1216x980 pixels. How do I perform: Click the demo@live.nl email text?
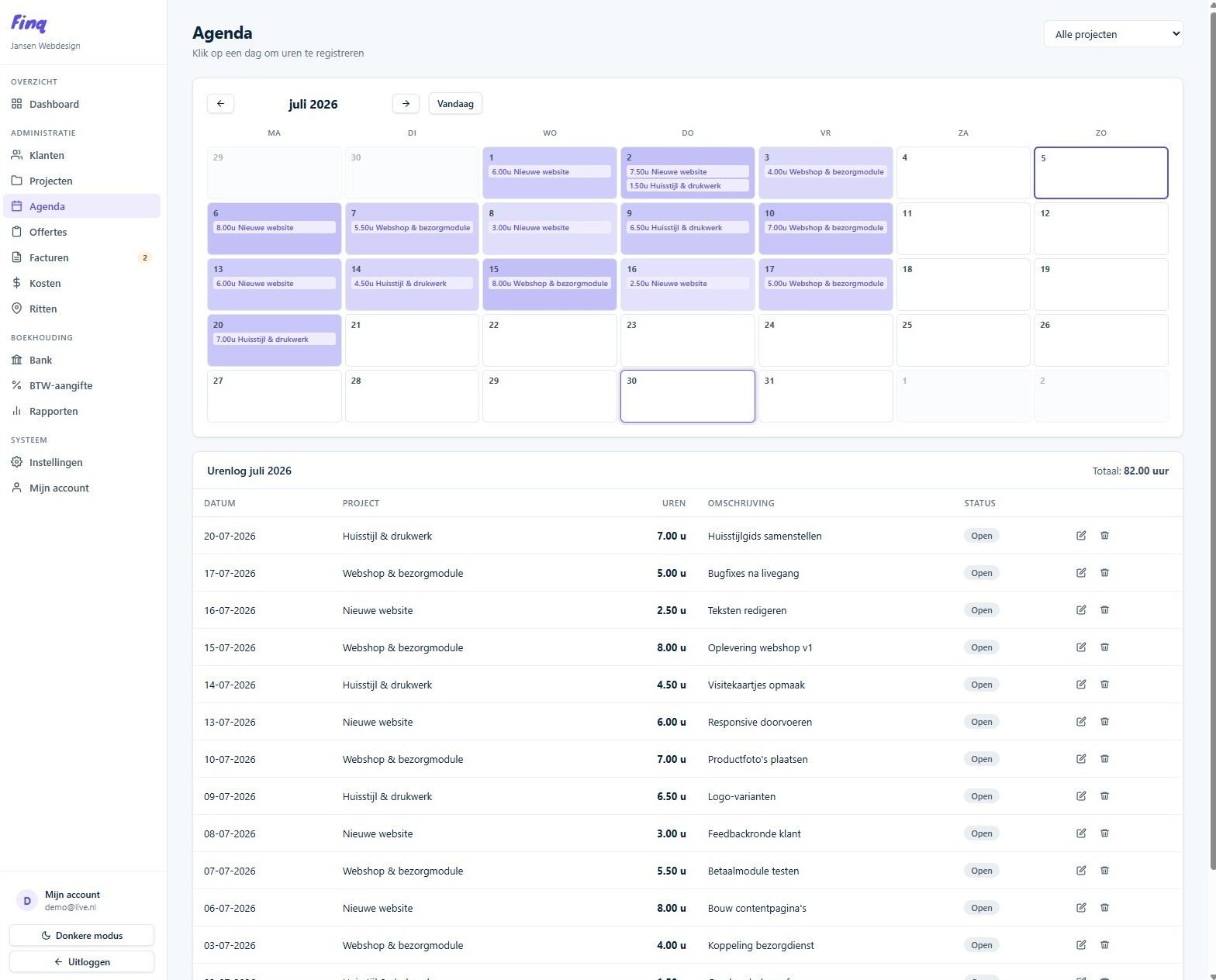click(71, 907)
